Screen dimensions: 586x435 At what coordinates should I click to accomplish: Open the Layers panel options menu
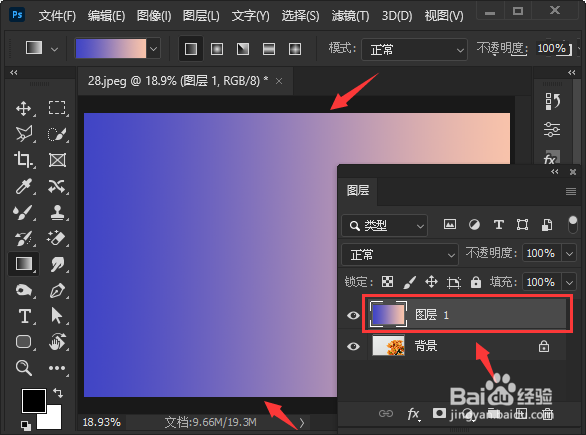pos(571,192)
